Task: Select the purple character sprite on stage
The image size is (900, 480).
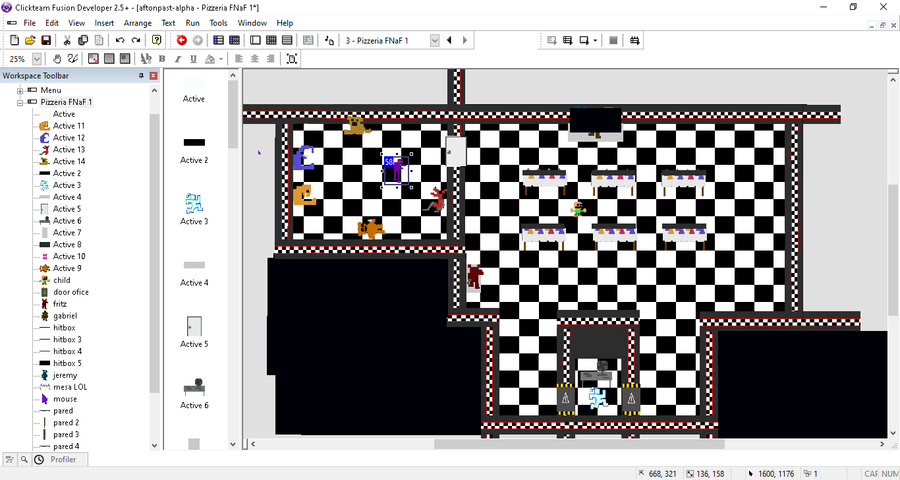Action: tap(396, 171)
